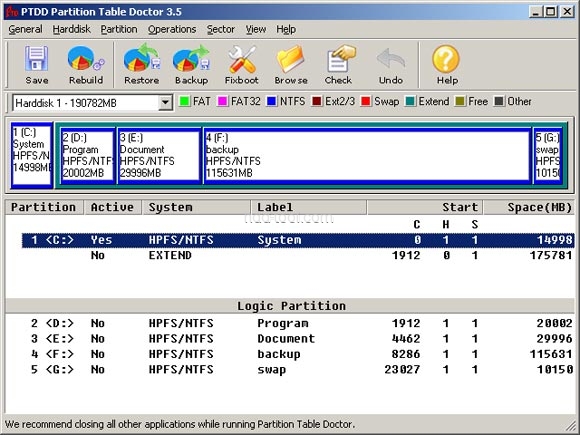Viewport: 580px width, 435px height.
Task: Click the Label column header
Action: 308,207
